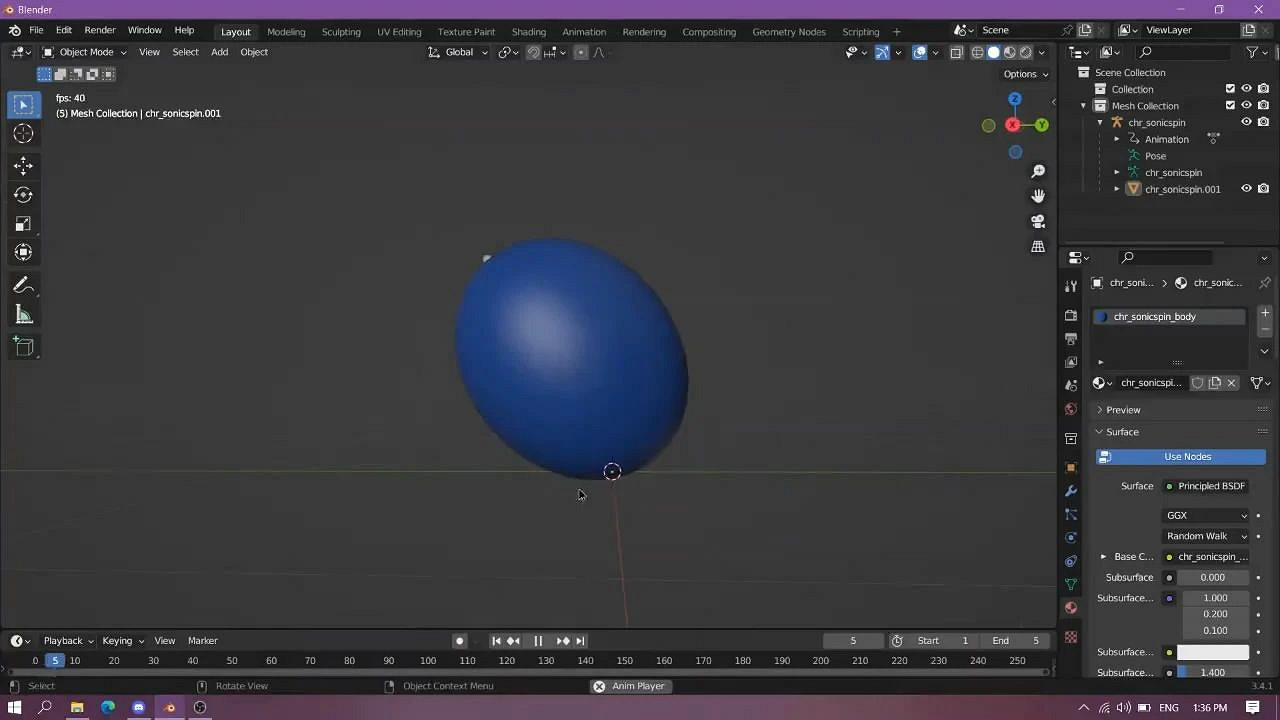Toggle camera view in viewport
Viewport: 1280px width, 720px height.
click(x=1038, y=221)
